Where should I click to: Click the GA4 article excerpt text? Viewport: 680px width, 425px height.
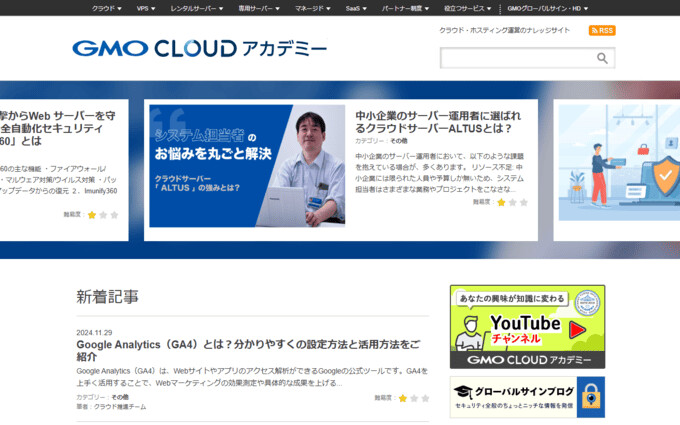tap(252, 377)
